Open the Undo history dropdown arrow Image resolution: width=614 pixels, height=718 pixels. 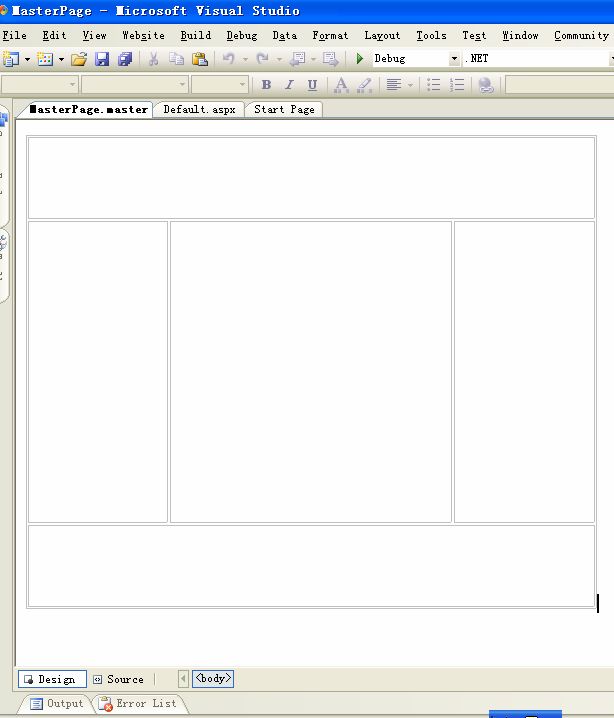(x=245, y=59)
